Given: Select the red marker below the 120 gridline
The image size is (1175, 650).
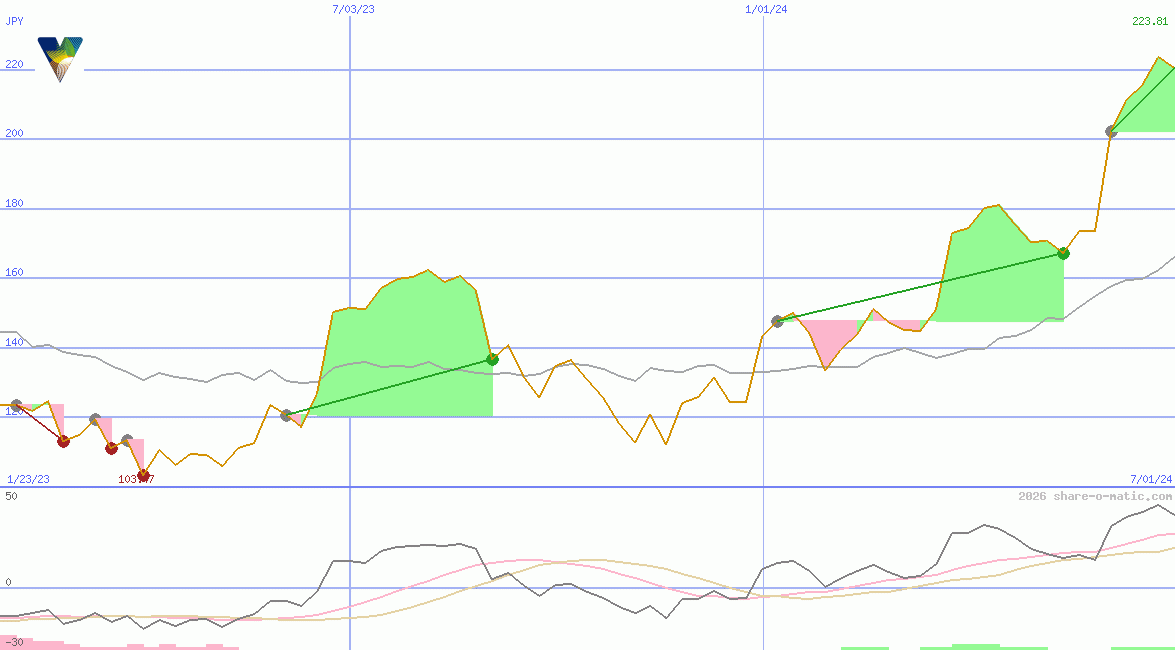Looking at the screenshot, I should pyautogui.click(x=63, y=441).
